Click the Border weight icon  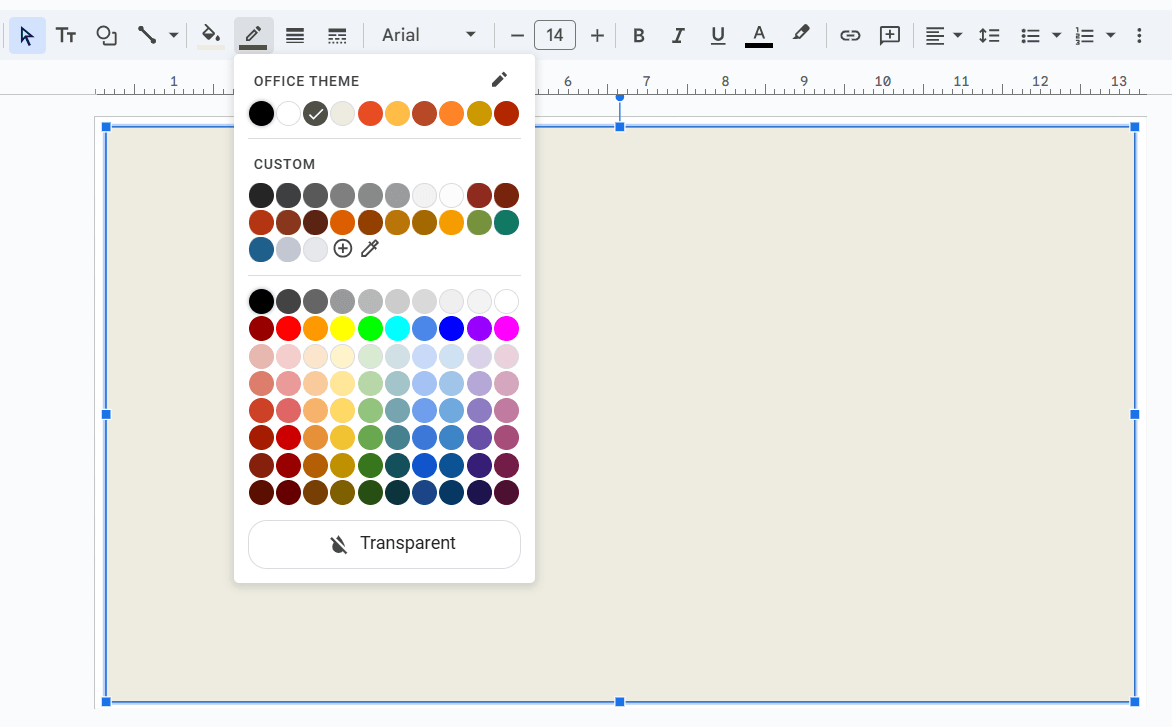295,35
